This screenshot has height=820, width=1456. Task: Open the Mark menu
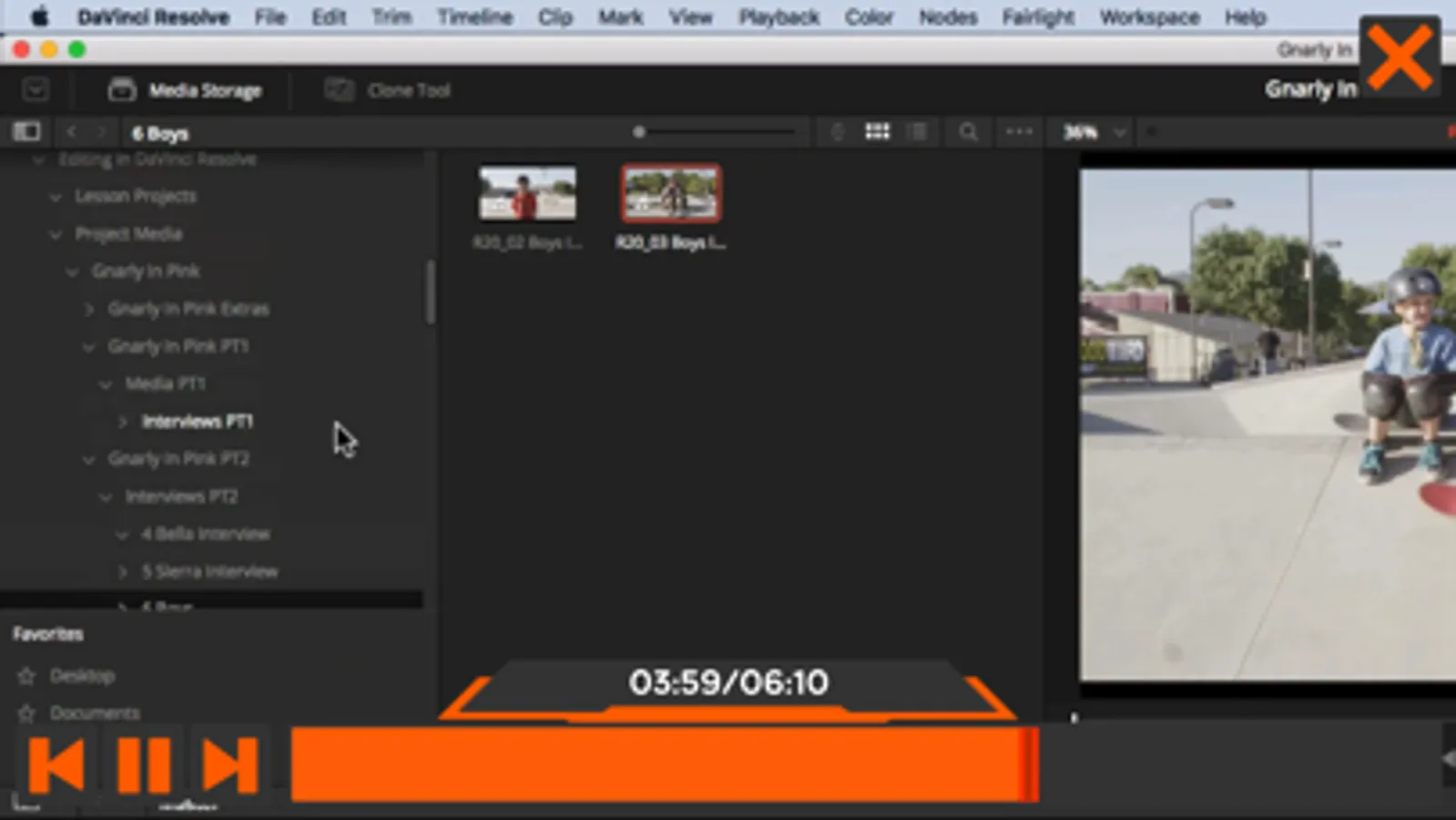pos(621,16)
